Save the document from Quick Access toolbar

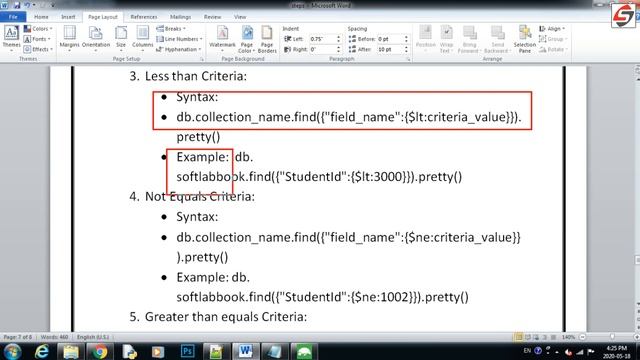click(17, 5)
